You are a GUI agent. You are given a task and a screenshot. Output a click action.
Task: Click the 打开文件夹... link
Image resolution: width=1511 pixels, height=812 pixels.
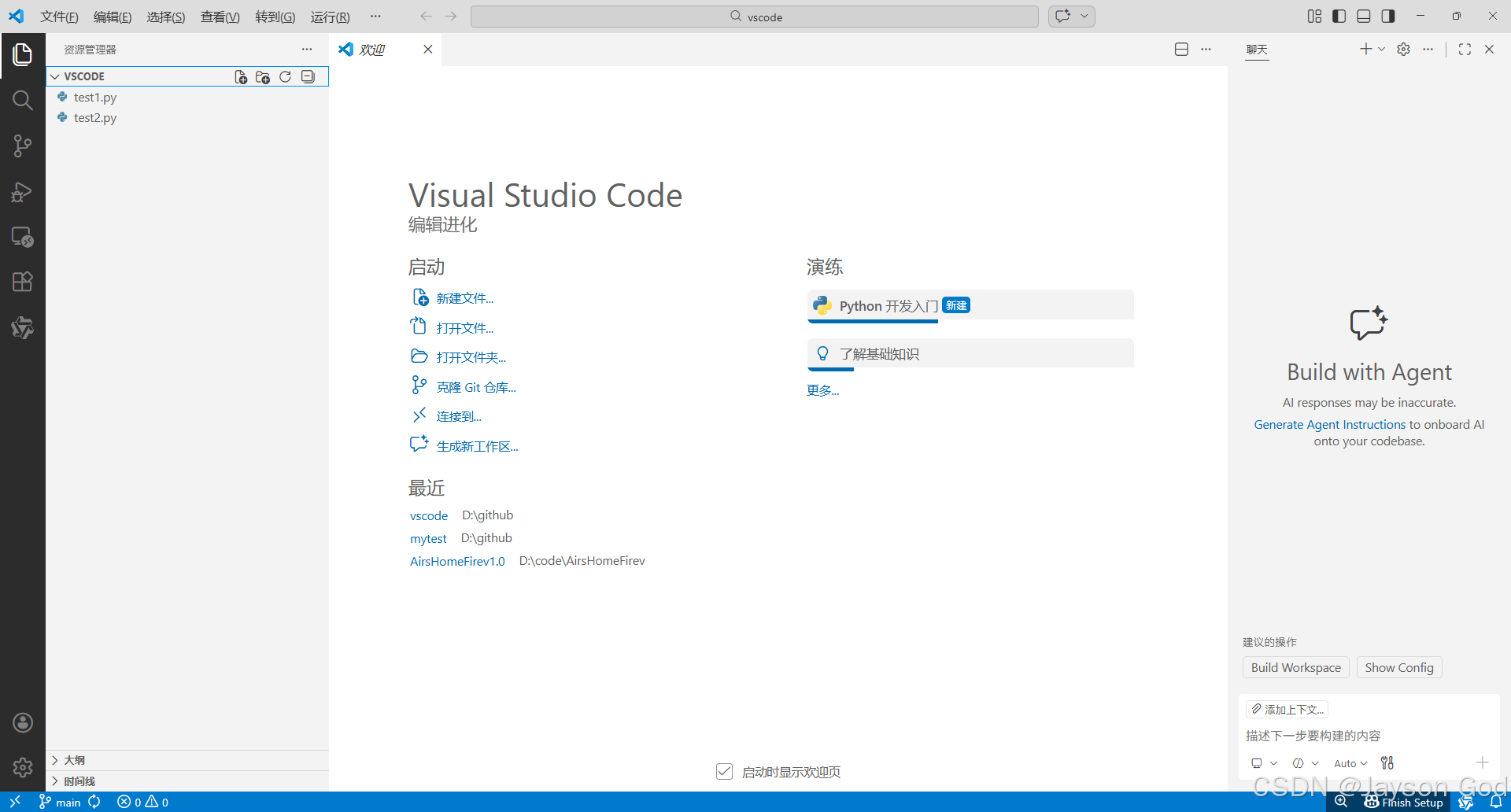(471, 357)
